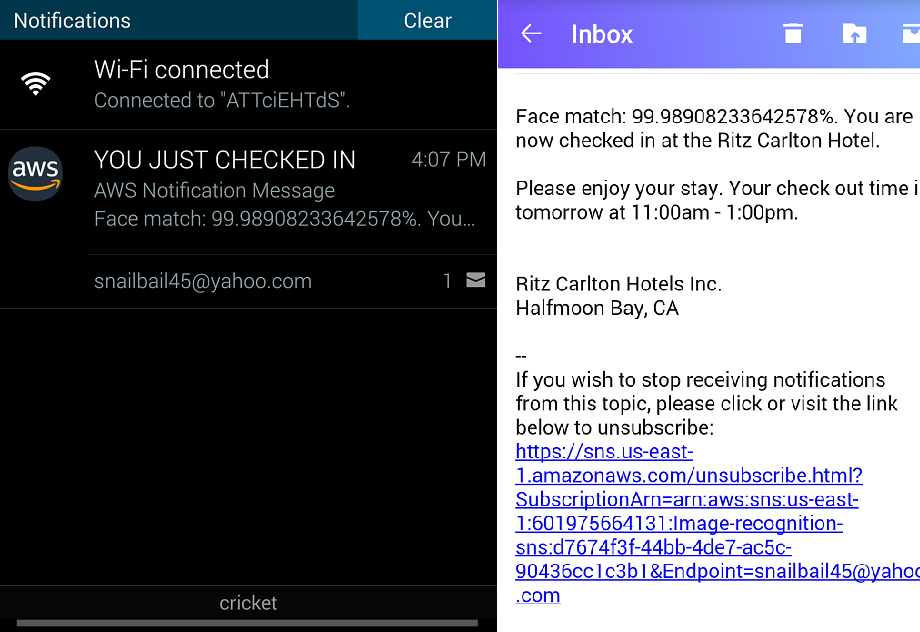The image size is (920, 632).
Task: Delete the email with the trash icon
Action: 793,33
